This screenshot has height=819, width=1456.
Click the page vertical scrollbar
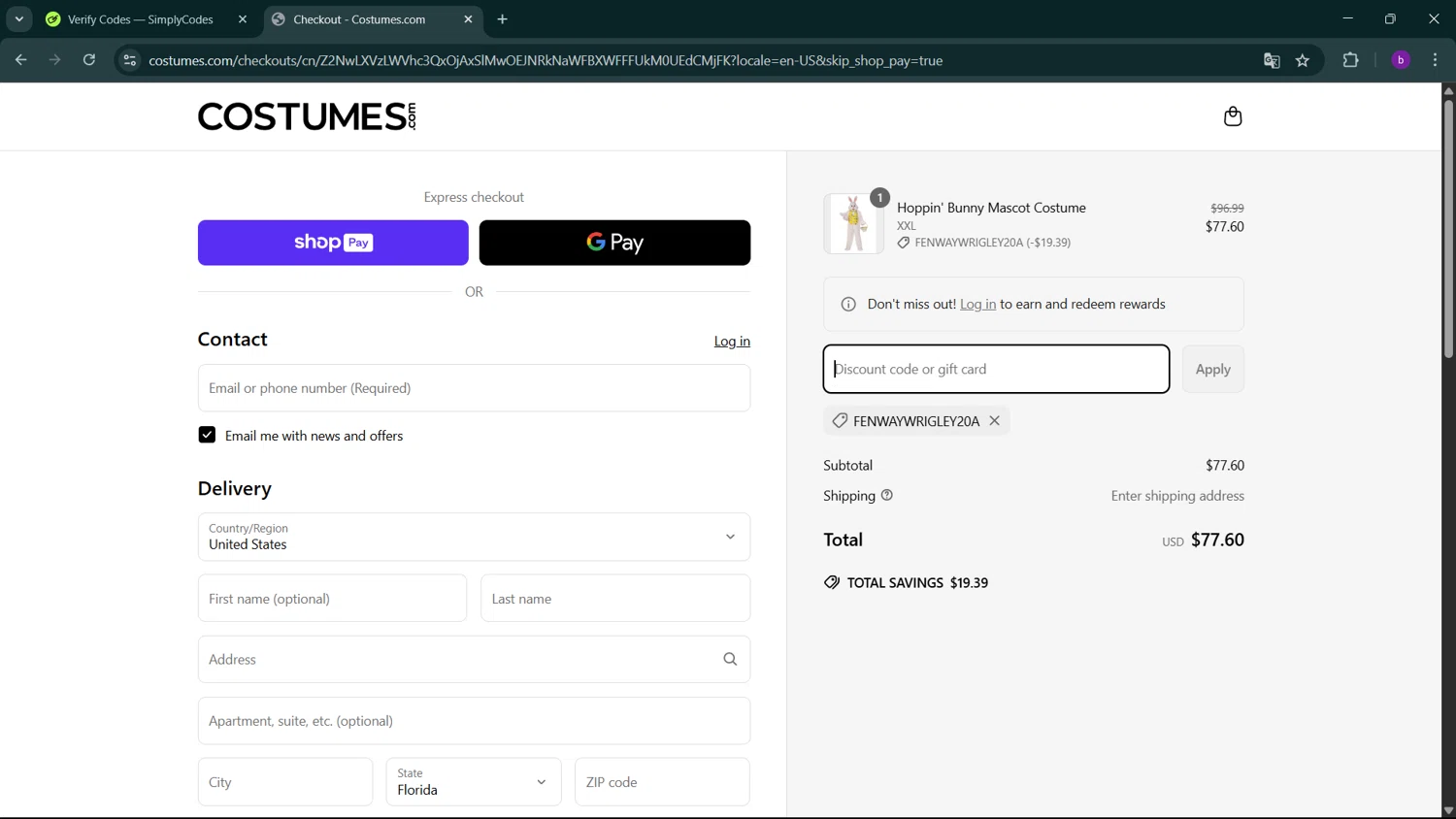pos(1448,228)
